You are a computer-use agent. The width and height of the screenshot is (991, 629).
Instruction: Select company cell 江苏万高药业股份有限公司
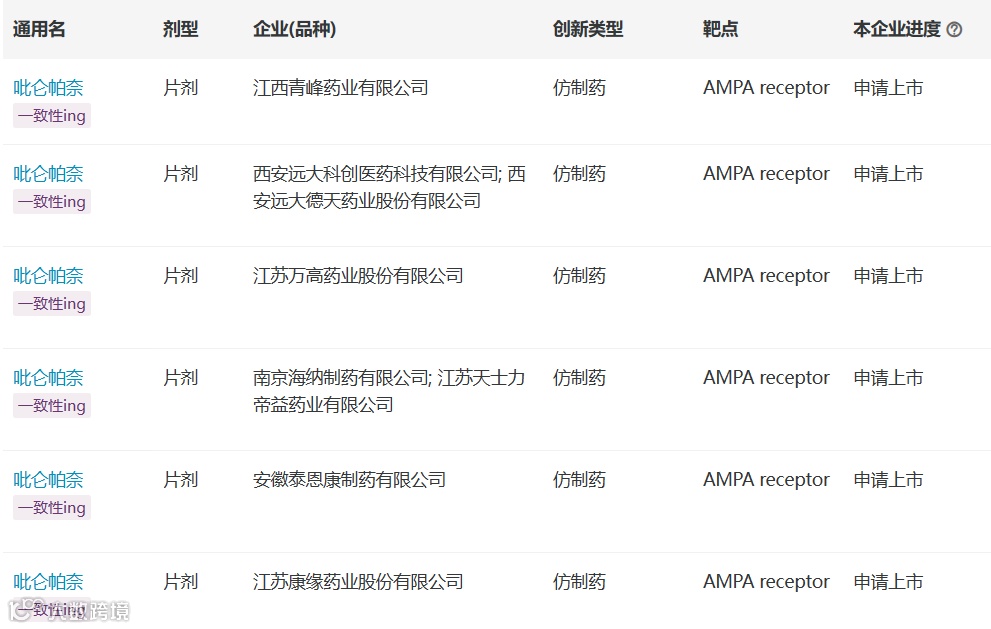(x=358, y=276)
